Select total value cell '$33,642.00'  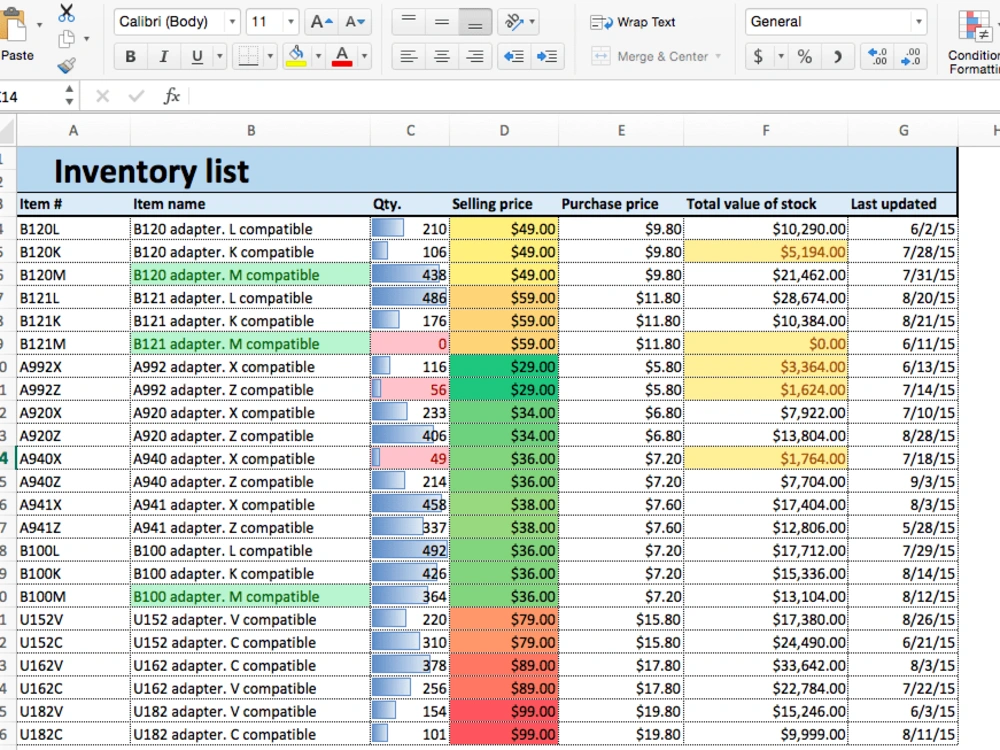(x=765, y=665)
